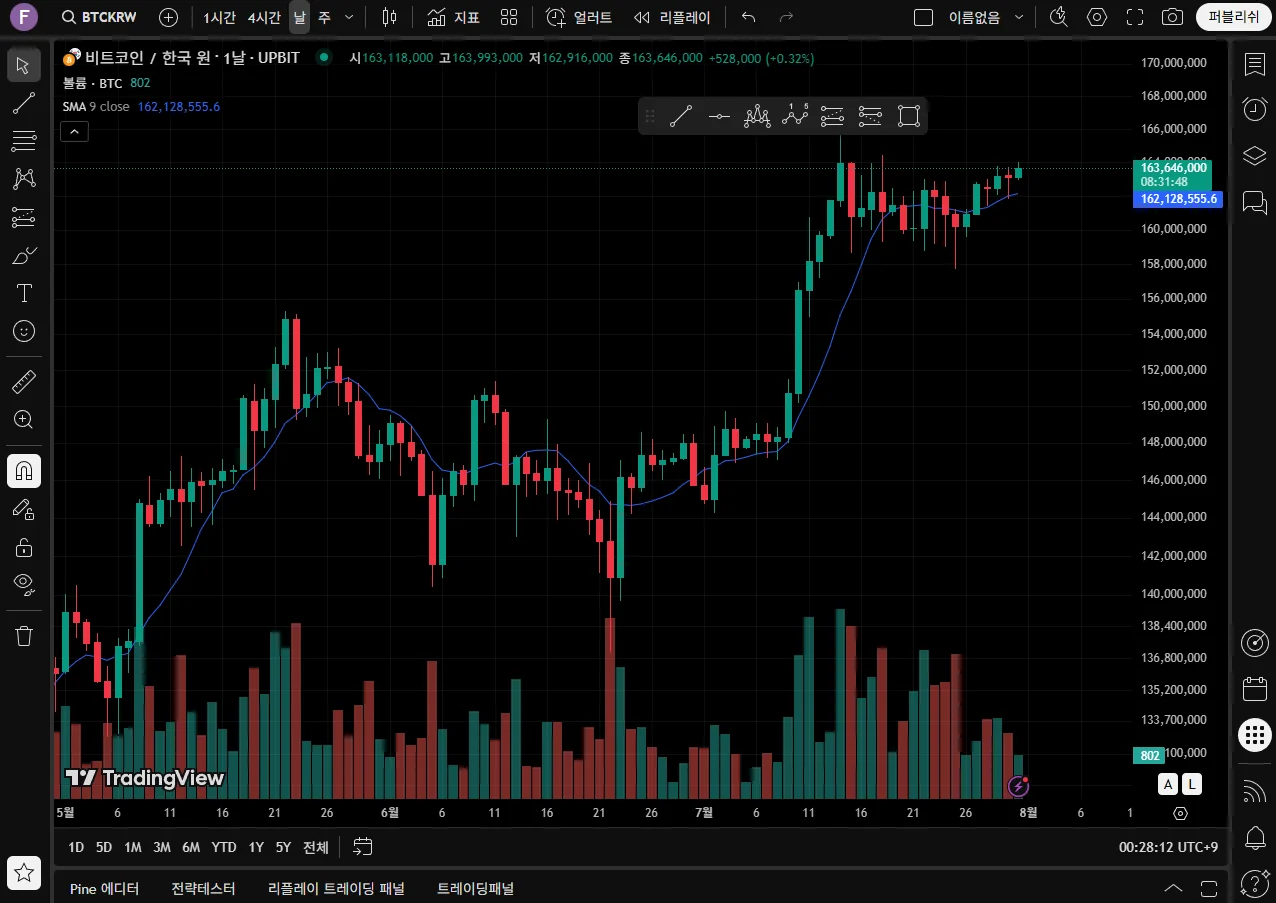The width and height of the screenshot is (1276, 903).
Task: Set range to 3M
Action: 161,847
